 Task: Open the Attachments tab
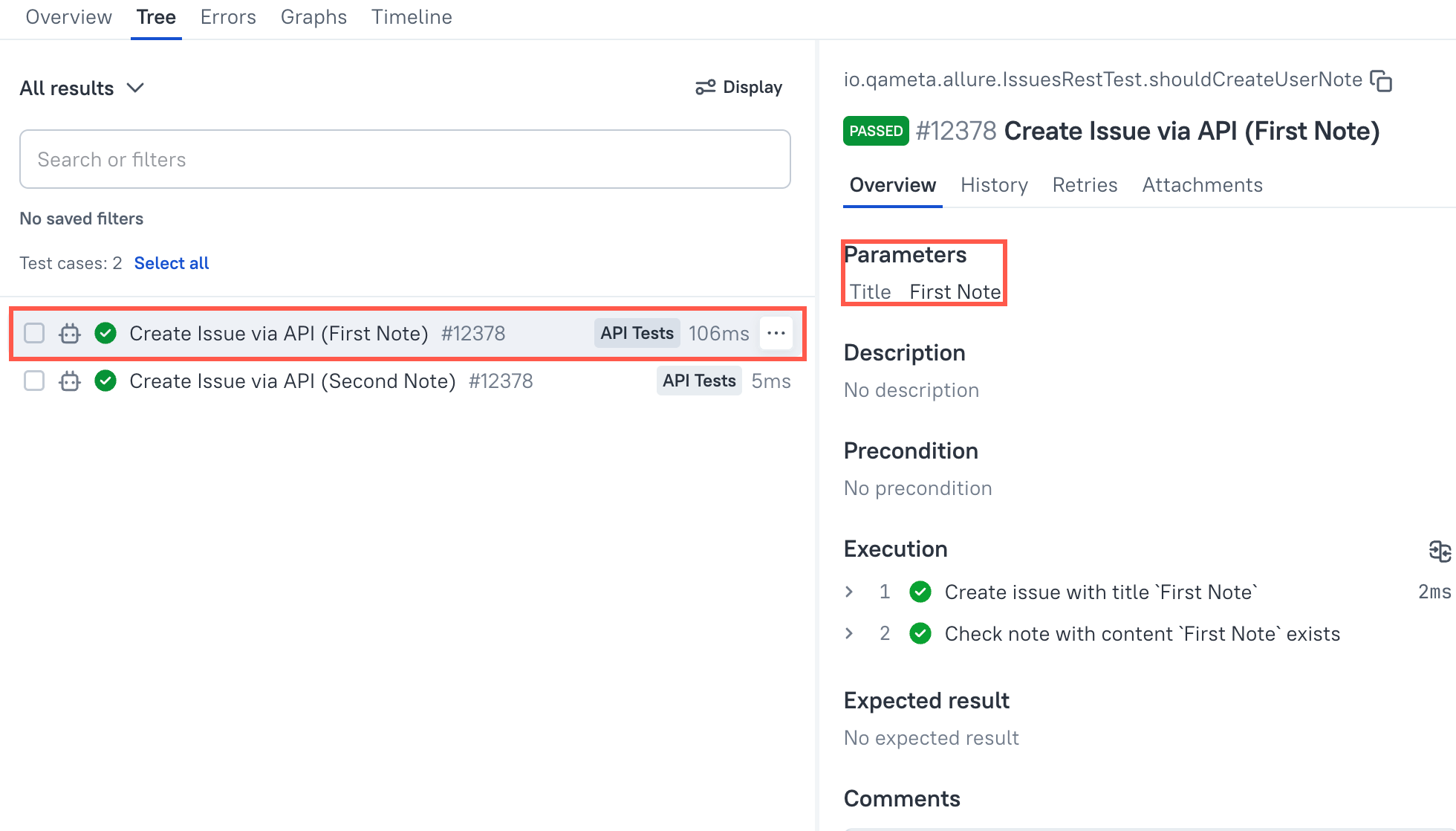1202,185
